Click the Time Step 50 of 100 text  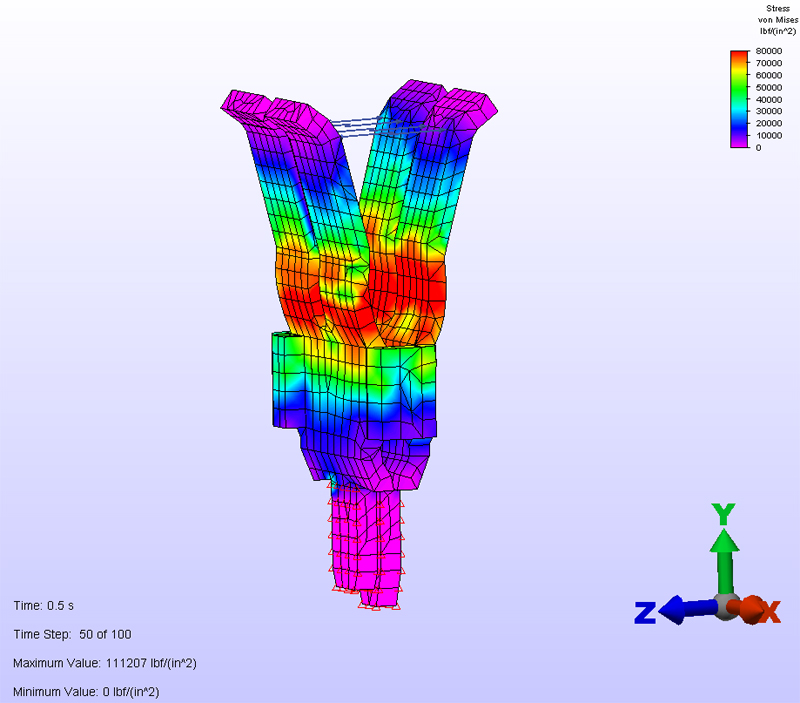click(72, 634)
